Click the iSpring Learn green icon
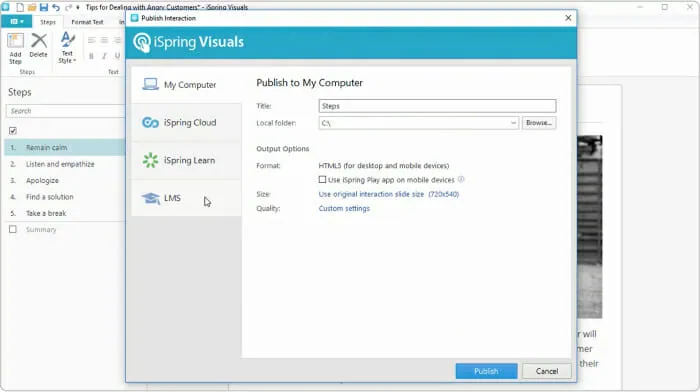Viewport: 700px width, 392px height. coord(150,160)
